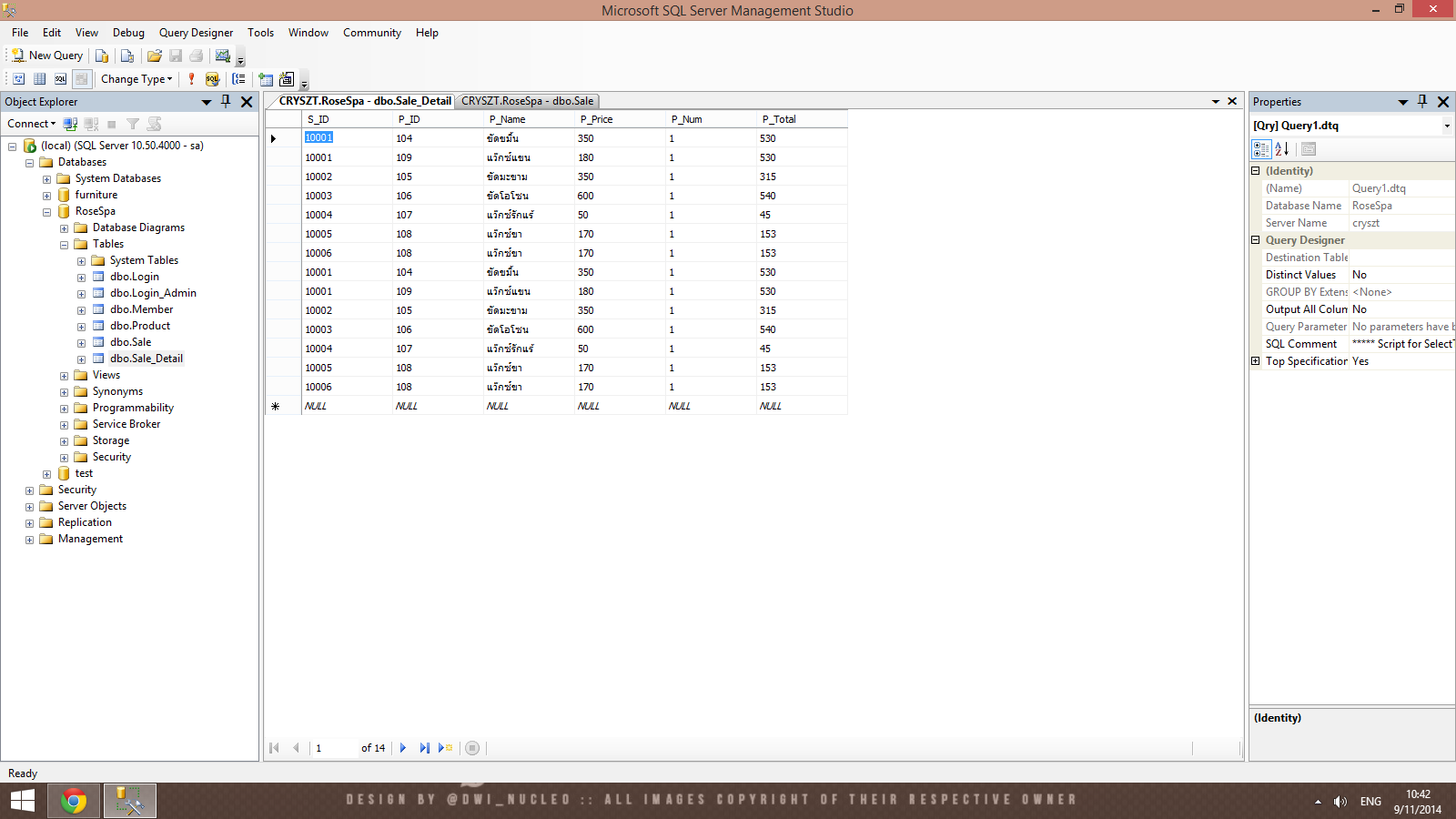Click the Move First record button
1456x819 pixels.
point(275,748)
